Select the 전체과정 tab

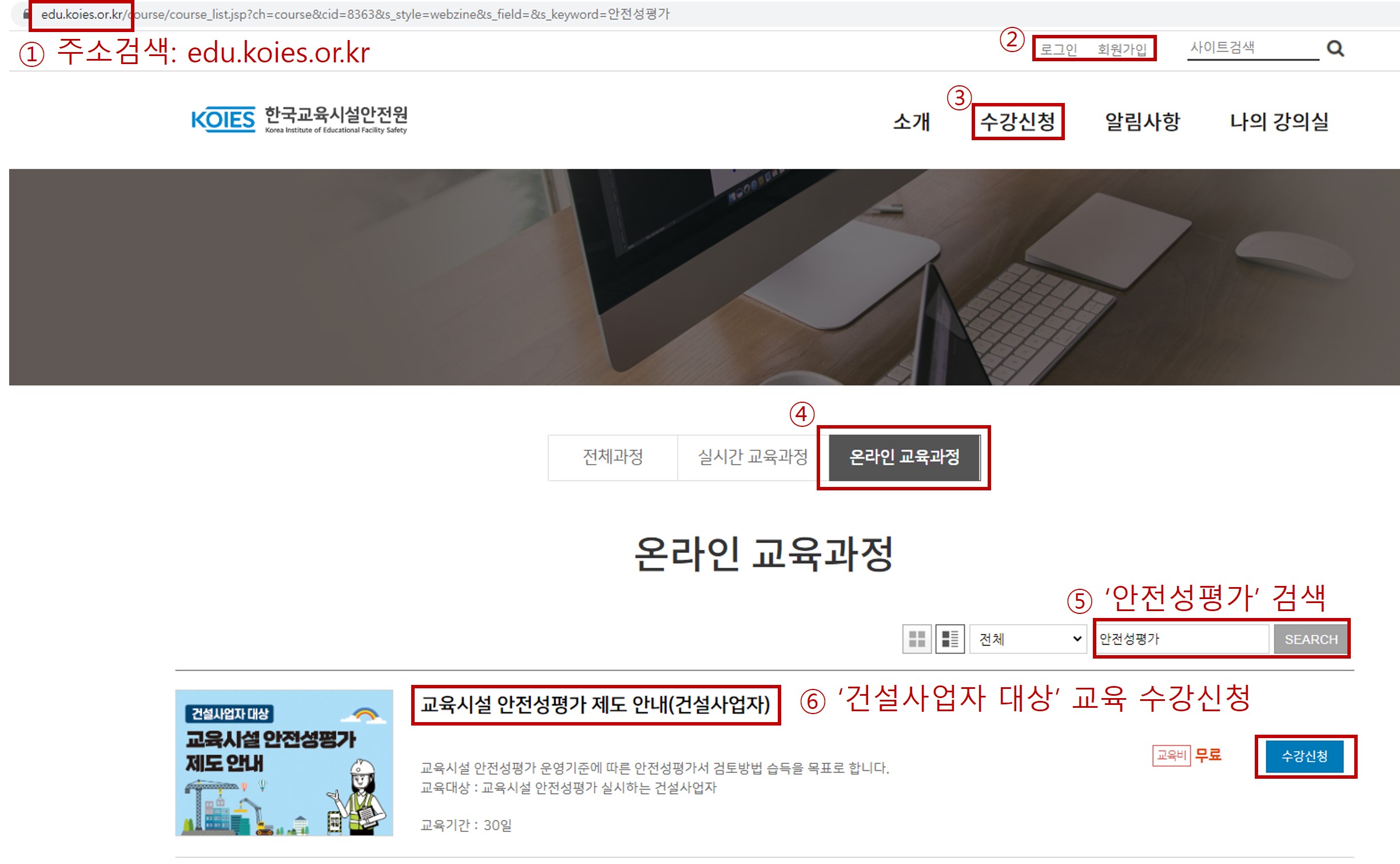pyautogui.click(x=612, y=457)
